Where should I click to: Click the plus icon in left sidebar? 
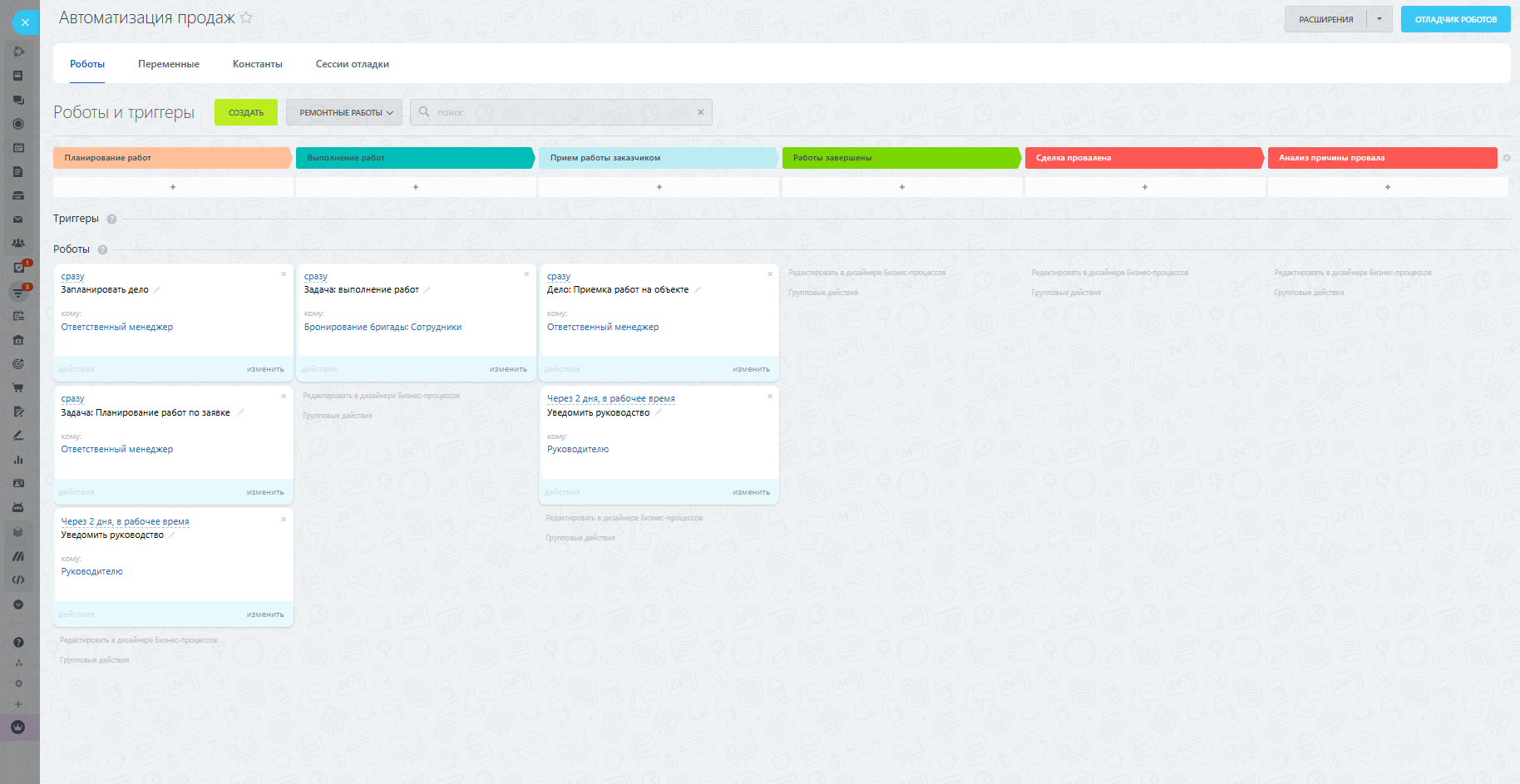pos(18,704)
